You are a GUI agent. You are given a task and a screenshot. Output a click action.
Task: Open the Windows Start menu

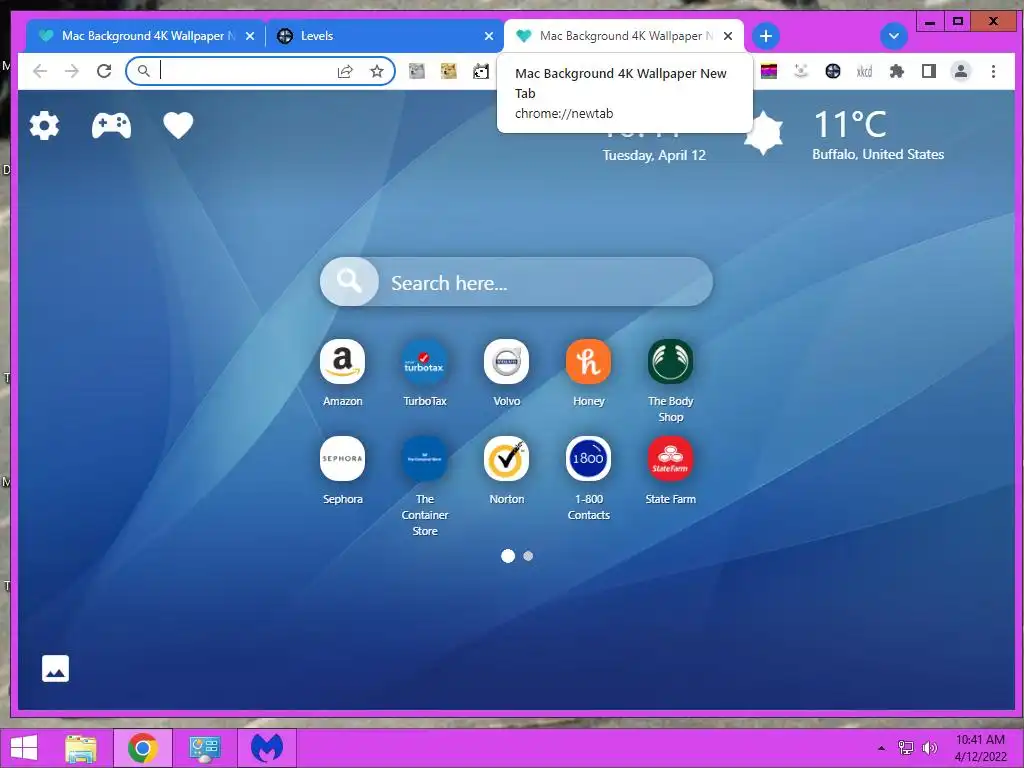(x=24, y=748)
